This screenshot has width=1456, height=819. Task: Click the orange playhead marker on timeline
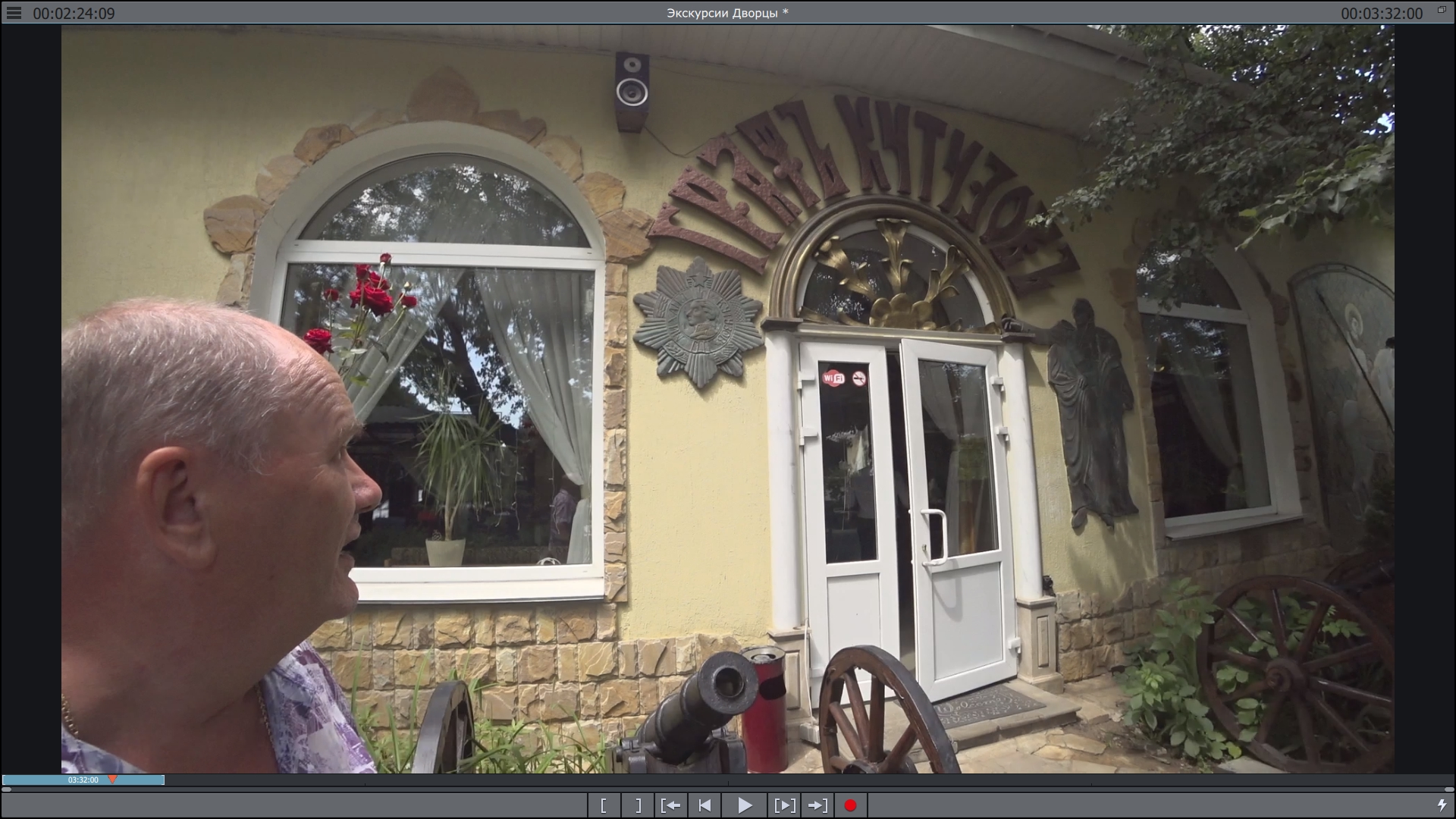click(x=112, y=779)
